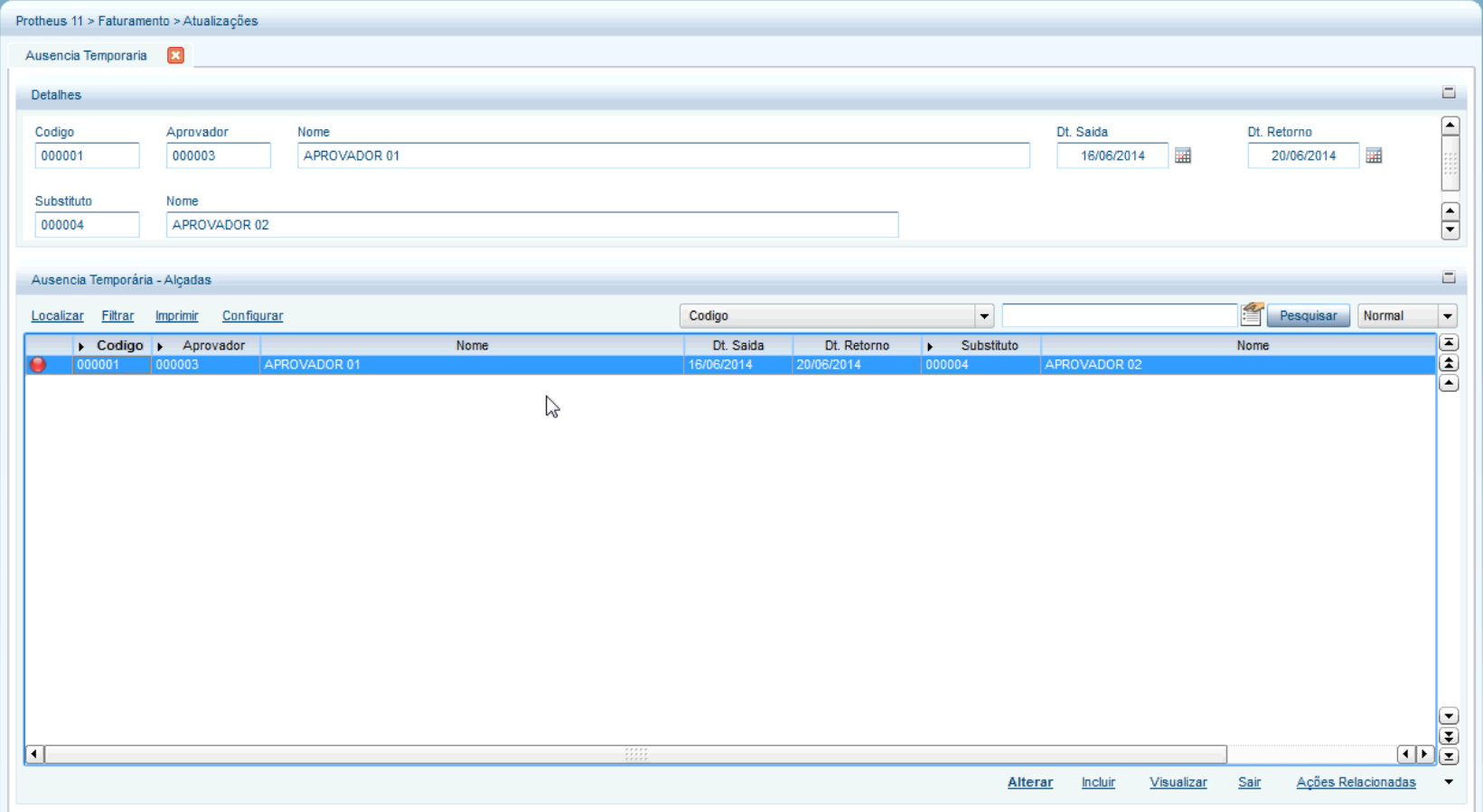Open the Dt. Saida calendar picker
This screenshot has height=812, width=1483.
(1182, 156)
